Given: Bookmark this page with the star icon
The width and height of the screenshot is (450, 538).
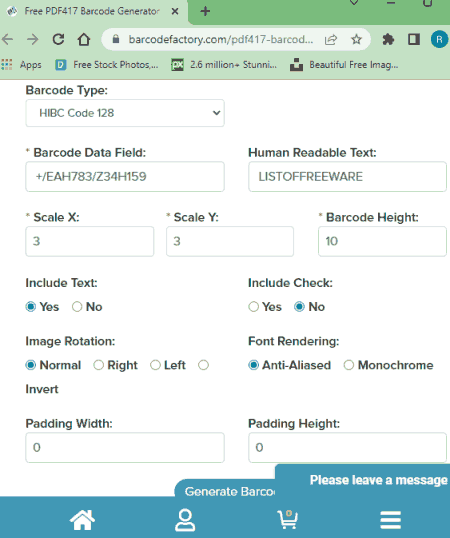Looking at the screenshot, I should pos(356,39).
